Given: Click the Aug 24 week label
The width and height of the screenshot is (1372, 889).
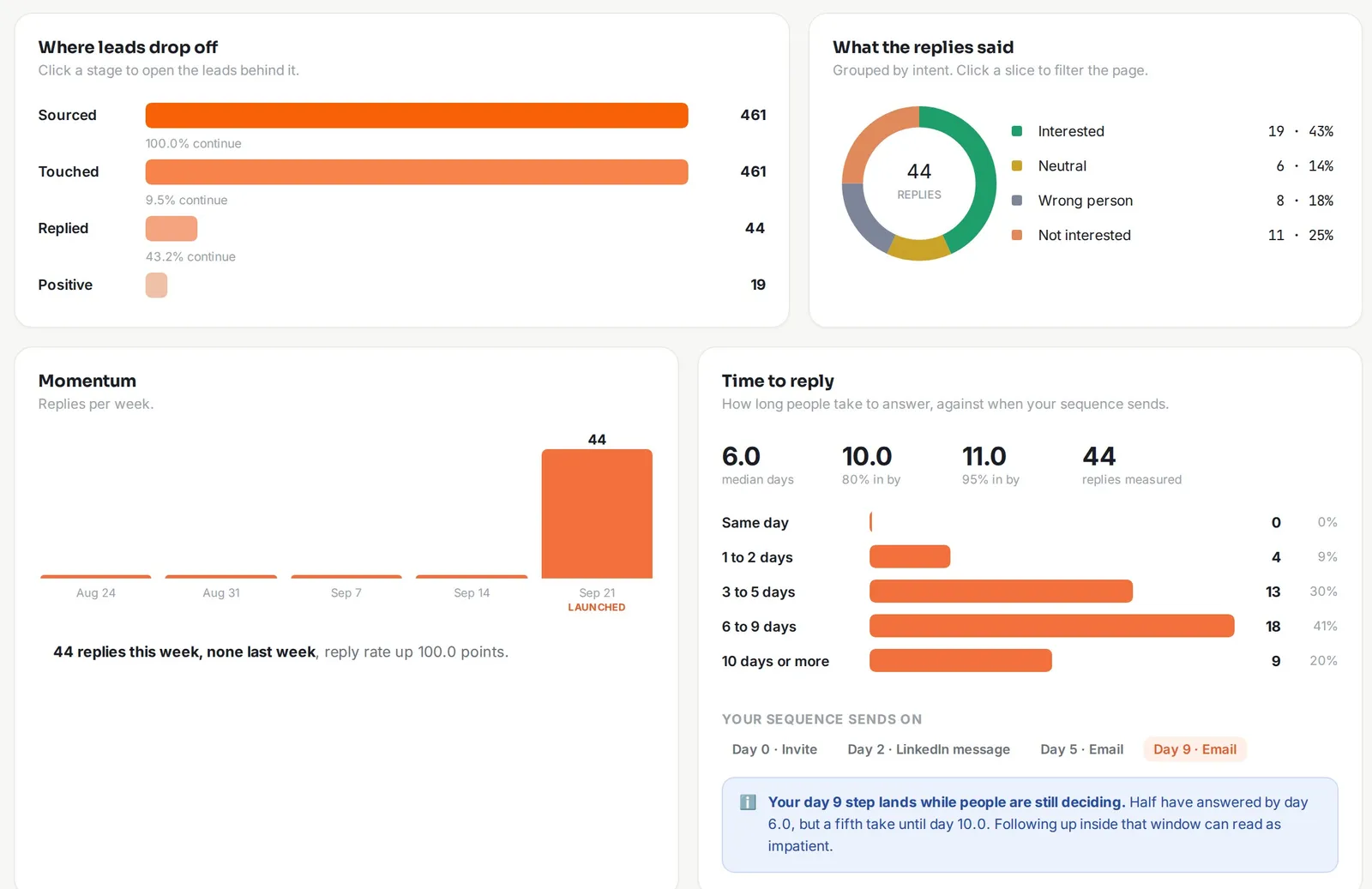Looking at the screenshot, I should (x=96, y=592).
